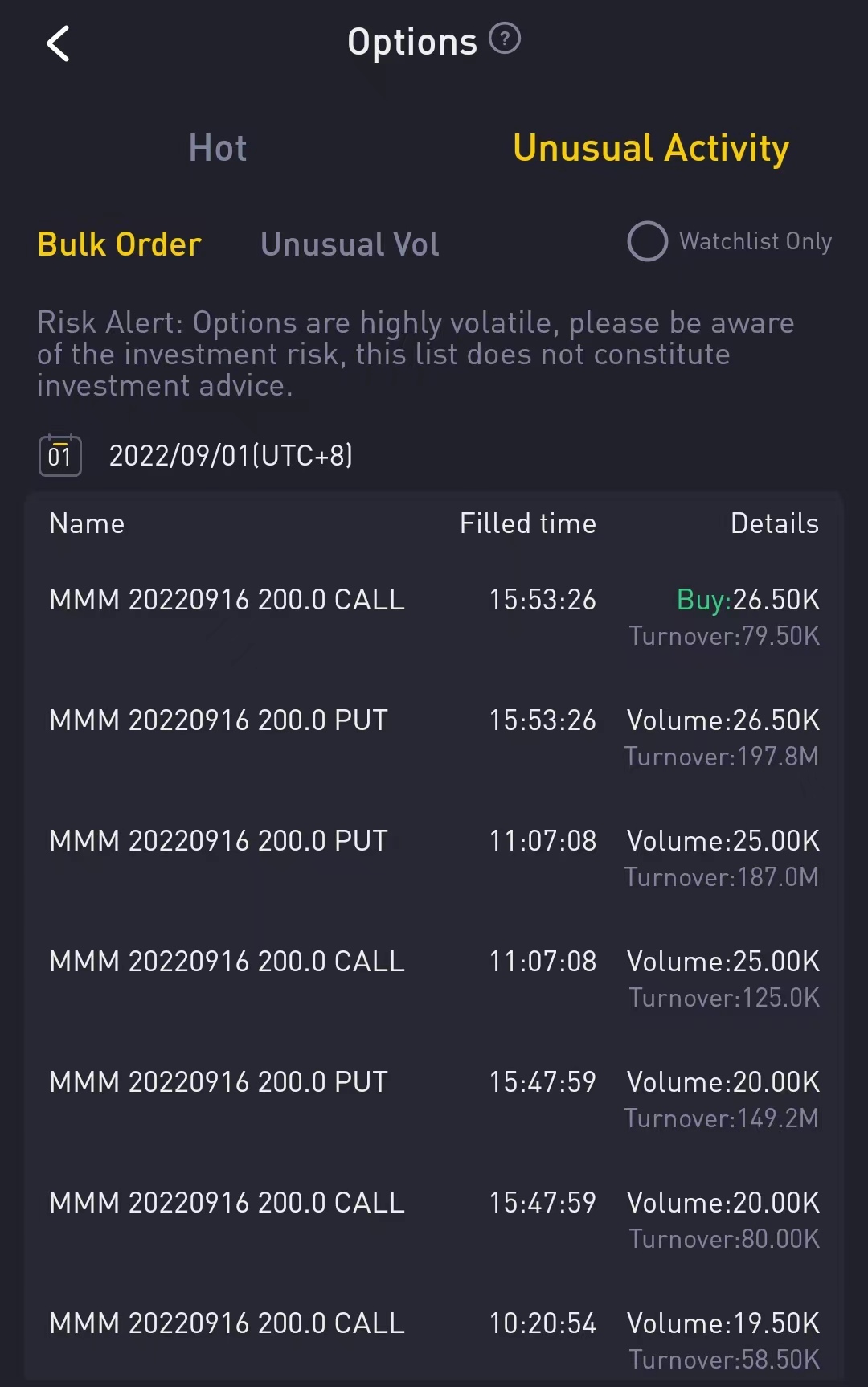
Task: Sort by the Name column header
Action: pyautogui.click(x=87, y=523)
